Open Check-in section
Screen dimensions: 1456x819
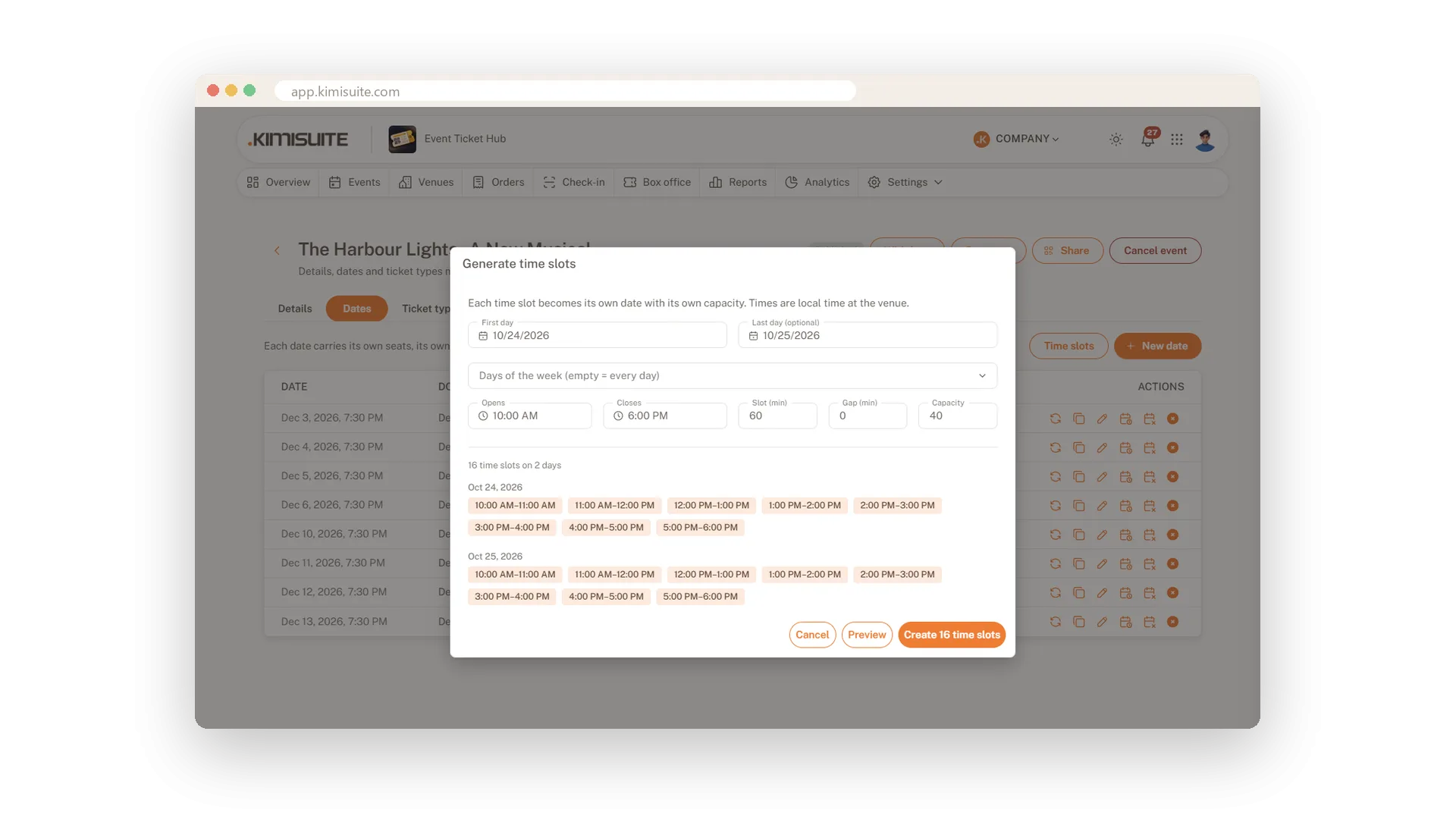[574, 183]
